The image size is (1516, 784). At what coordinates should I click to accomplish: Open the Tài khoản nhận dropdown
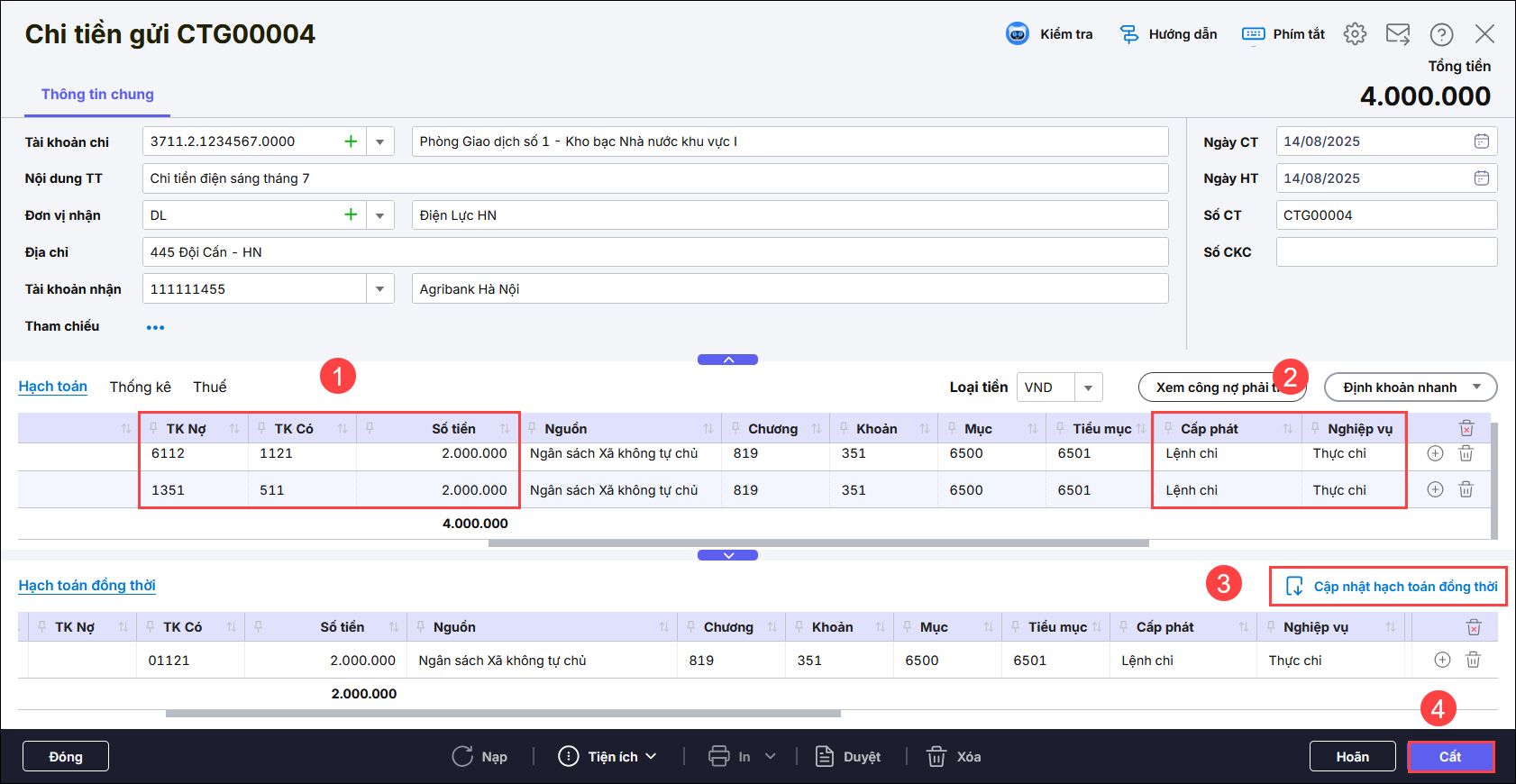379,289
